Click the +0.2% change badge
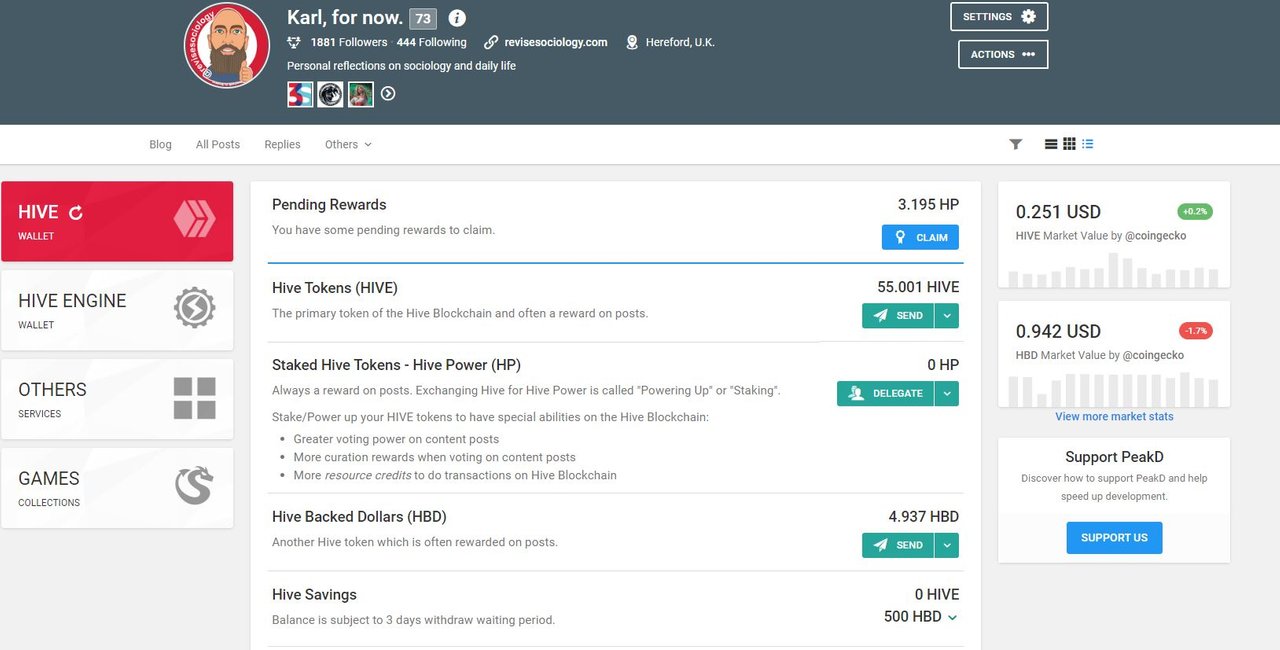Image resolution: width=1280 pixels, height=650 pixels. click(x=1195, y=212)
